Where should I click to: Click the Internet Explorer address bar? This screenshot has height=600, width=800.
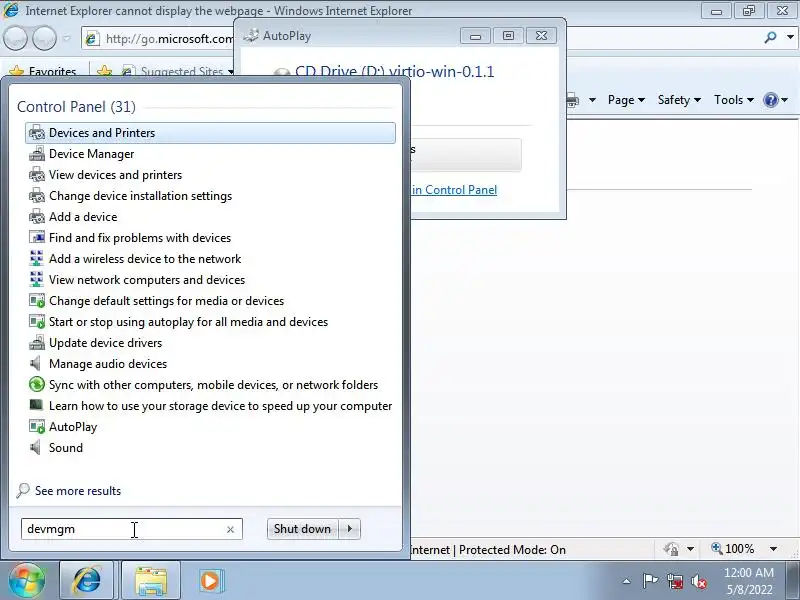(158, 39)
